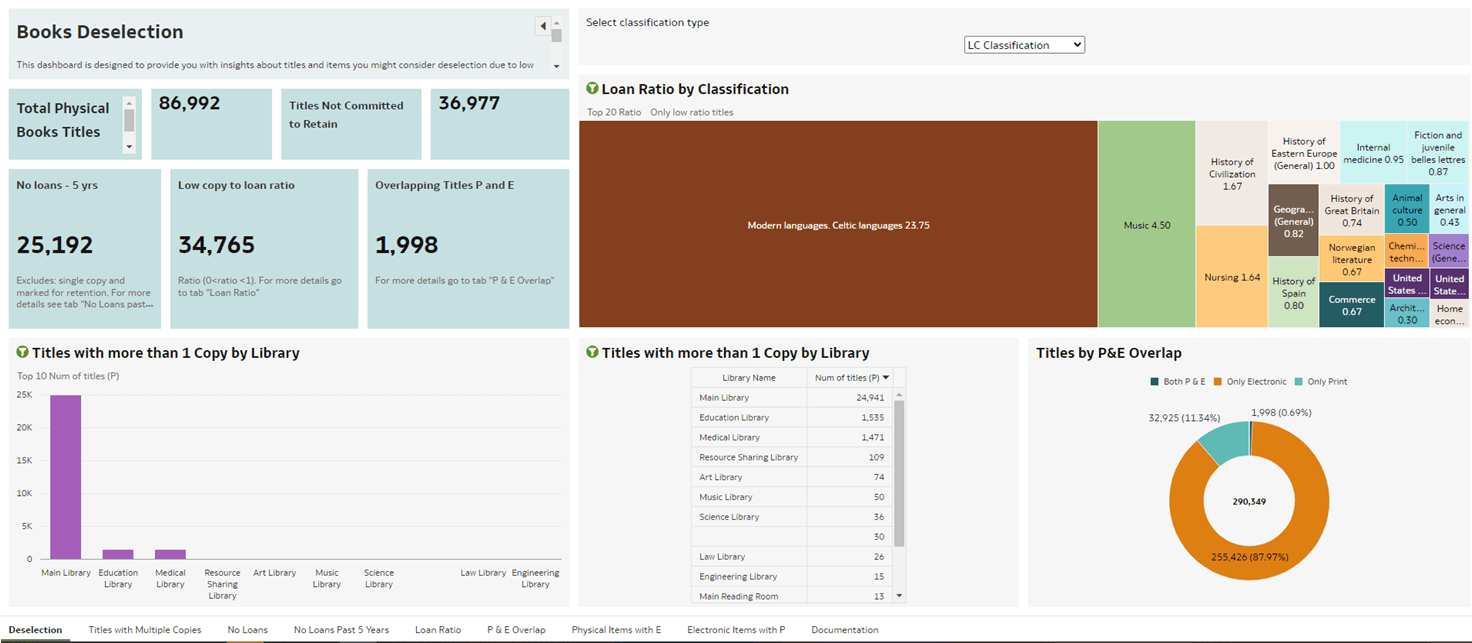Open the Documentation tab
Image resolution: width=1472 pixels, height=643 pixels.
(845, 630)
